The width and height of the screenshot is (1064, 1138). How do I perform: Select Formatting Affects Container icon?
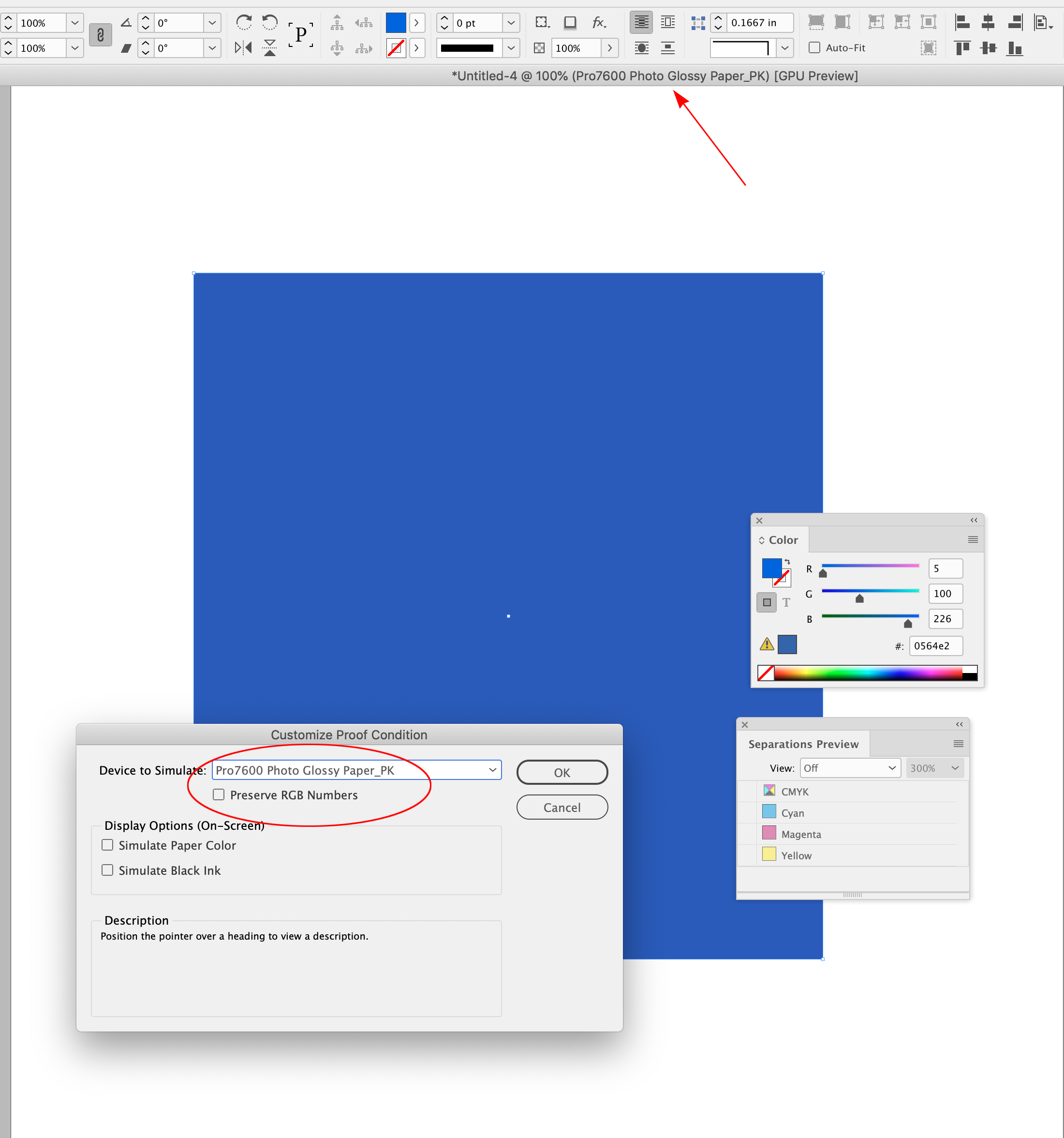click(x=767, y=602)
